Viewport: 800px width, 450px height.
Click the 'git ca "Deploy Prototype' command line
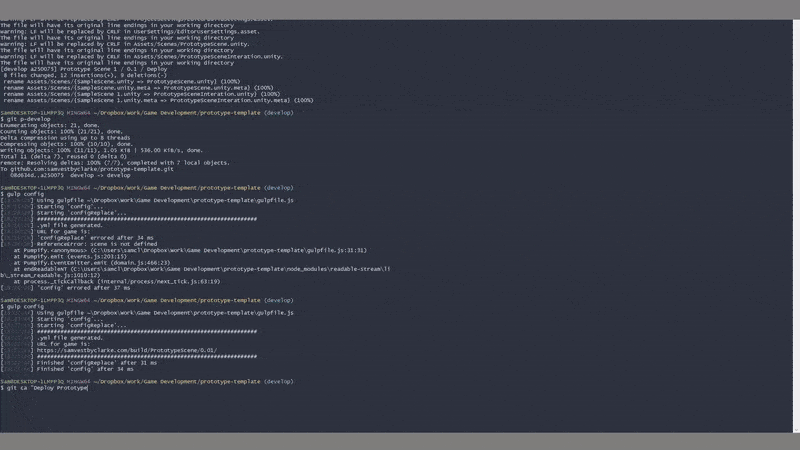coord(46,387)
